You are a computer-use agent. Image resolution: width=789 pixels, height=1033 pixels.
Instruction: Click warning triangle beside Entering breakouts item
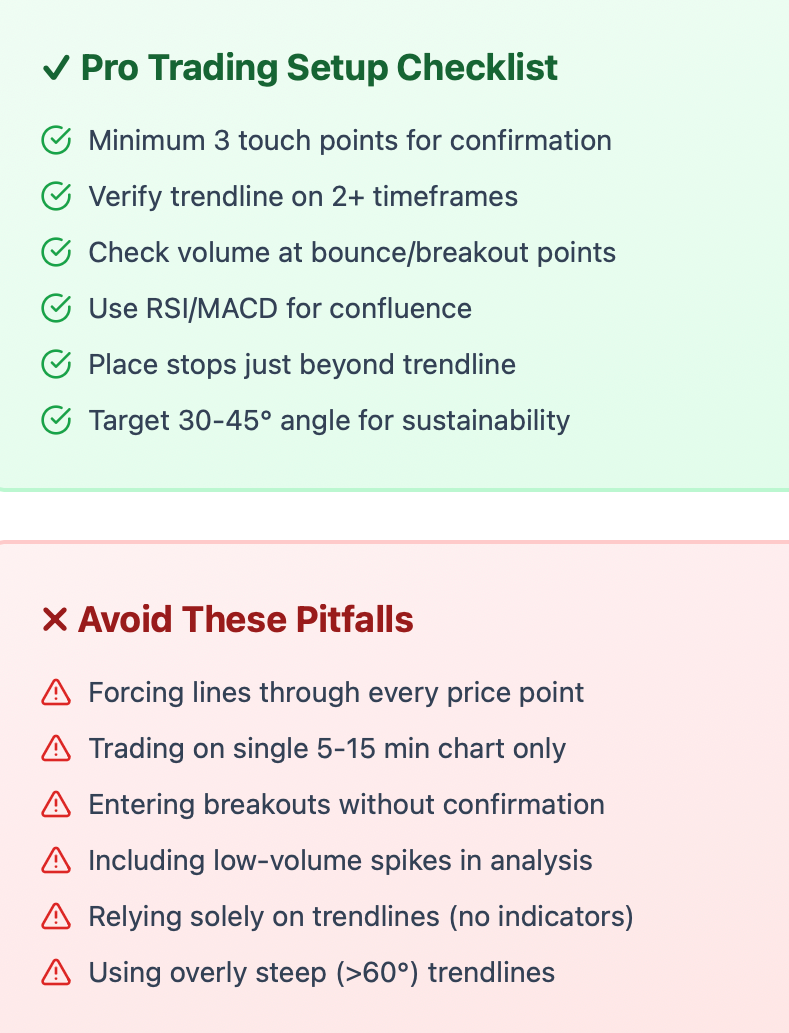56,804
